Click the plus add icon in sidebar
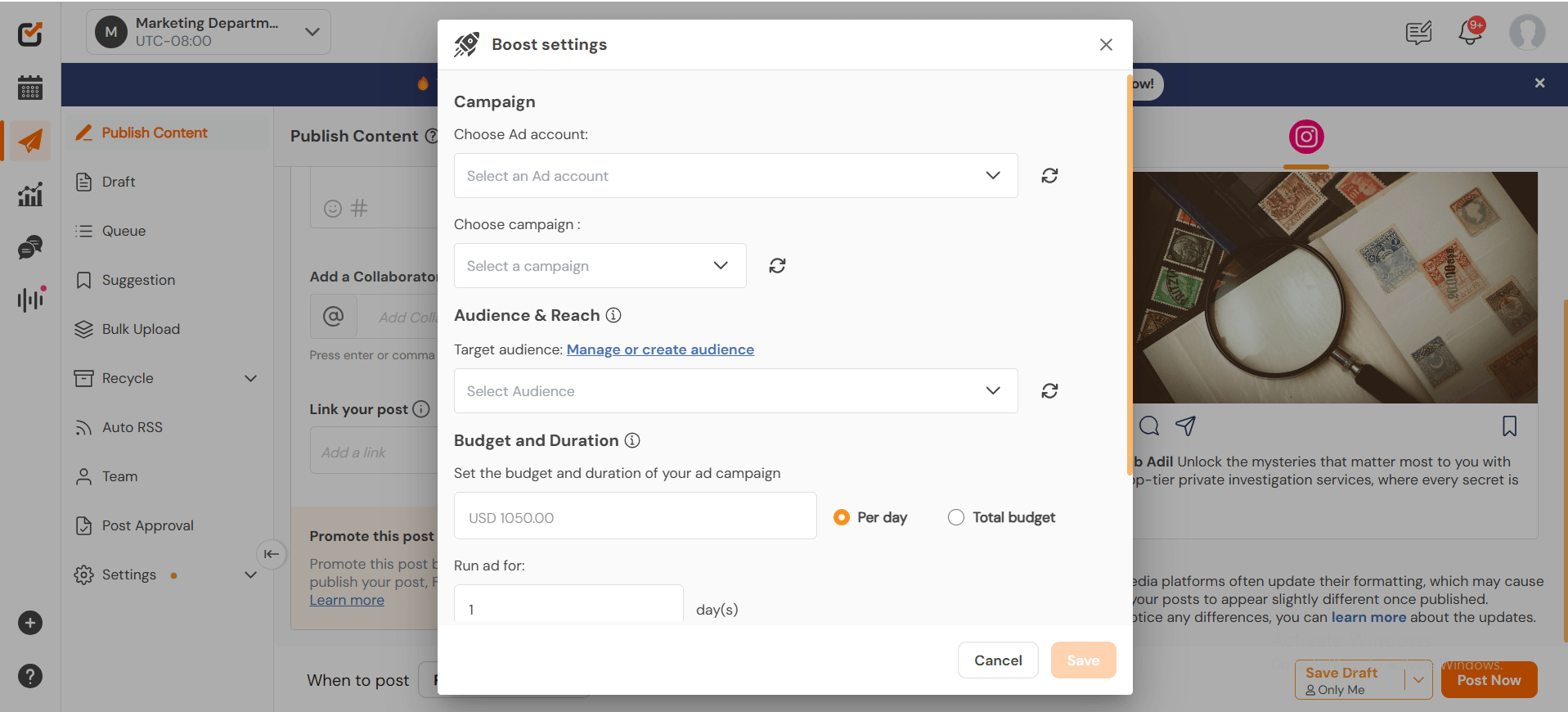Viewport: 1568px width, 712px height. (x=30, y=623)
